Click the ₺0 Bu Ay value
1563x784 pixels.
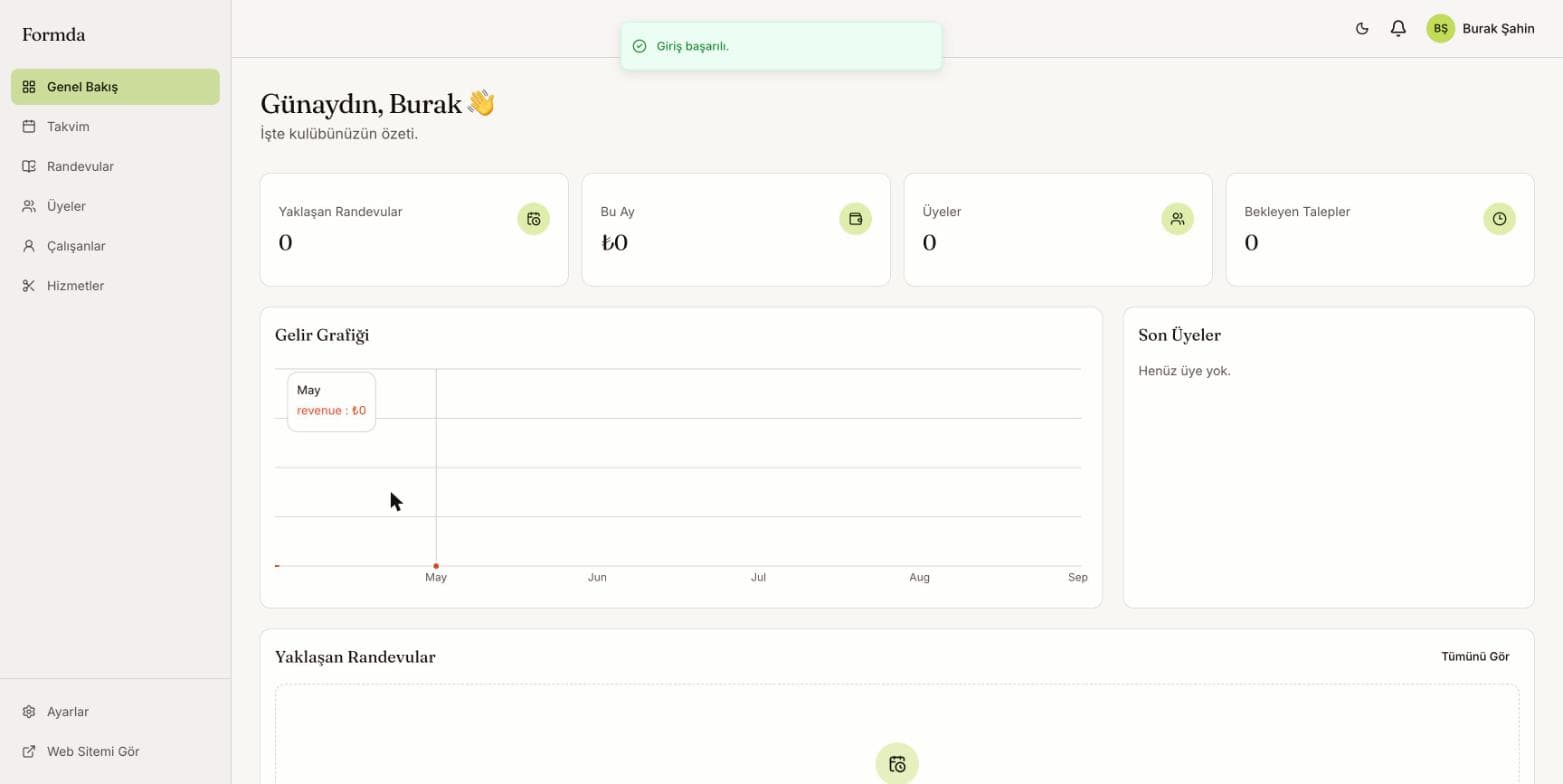tap(614, 243)
